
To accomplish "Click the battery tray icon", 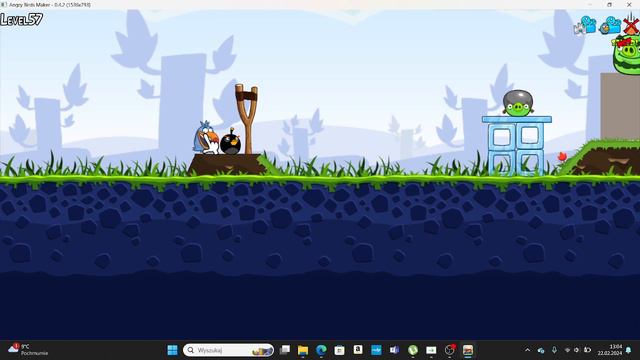I will click(587, 350).
